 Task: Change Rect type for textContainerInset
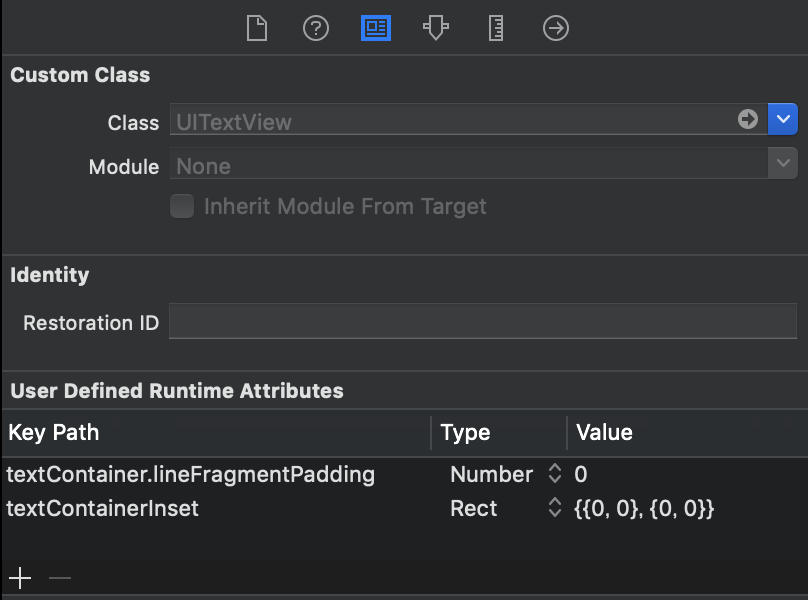pos(555,508)
